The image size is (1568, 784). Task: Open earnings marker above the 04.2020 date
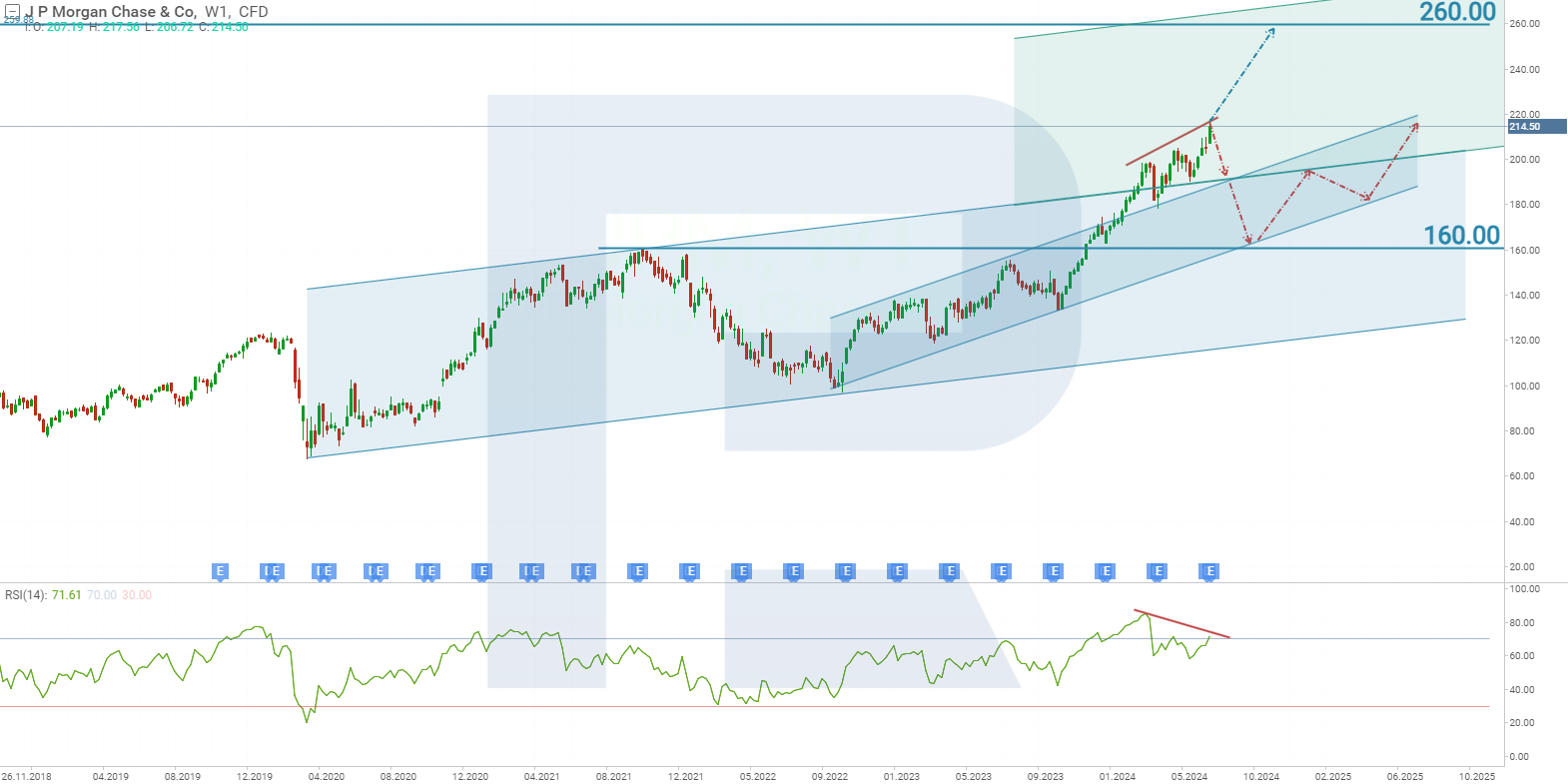coord(323,571)
